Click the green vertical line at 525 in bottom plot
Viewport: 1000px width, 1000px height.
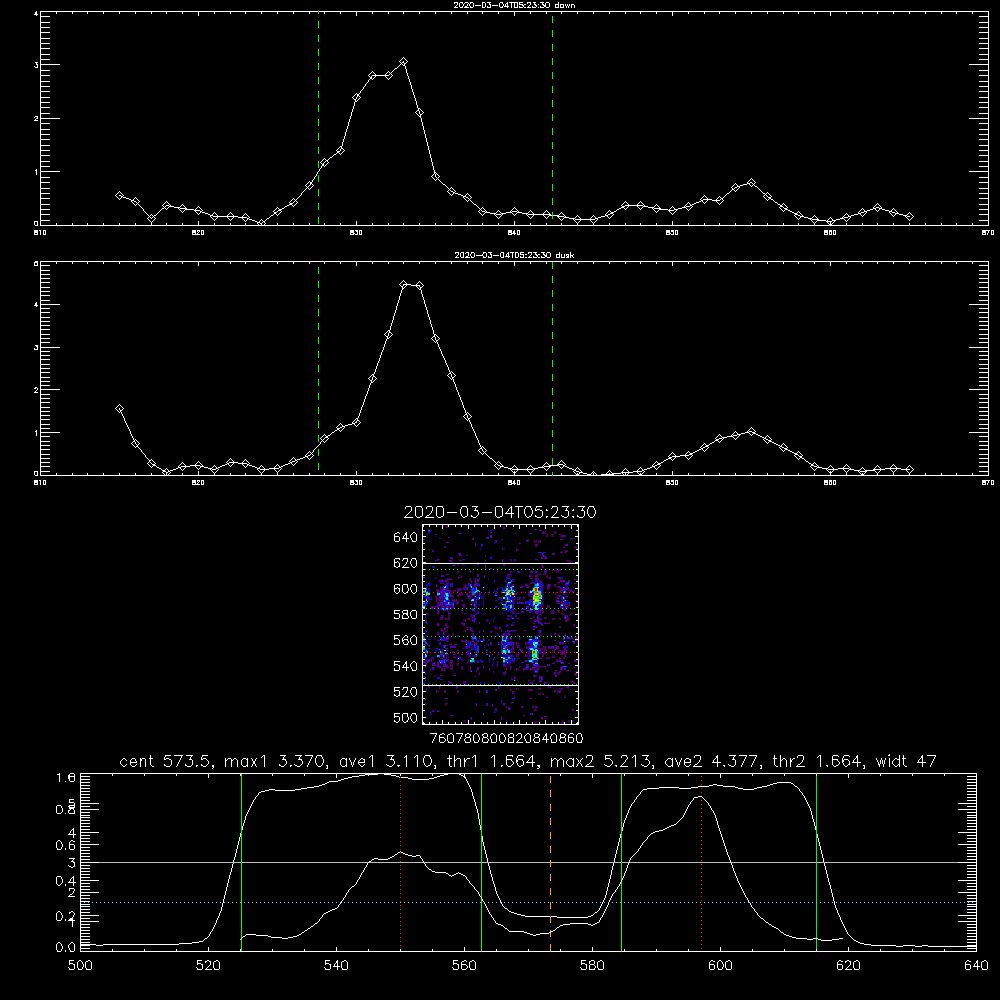tap(241, 862)
